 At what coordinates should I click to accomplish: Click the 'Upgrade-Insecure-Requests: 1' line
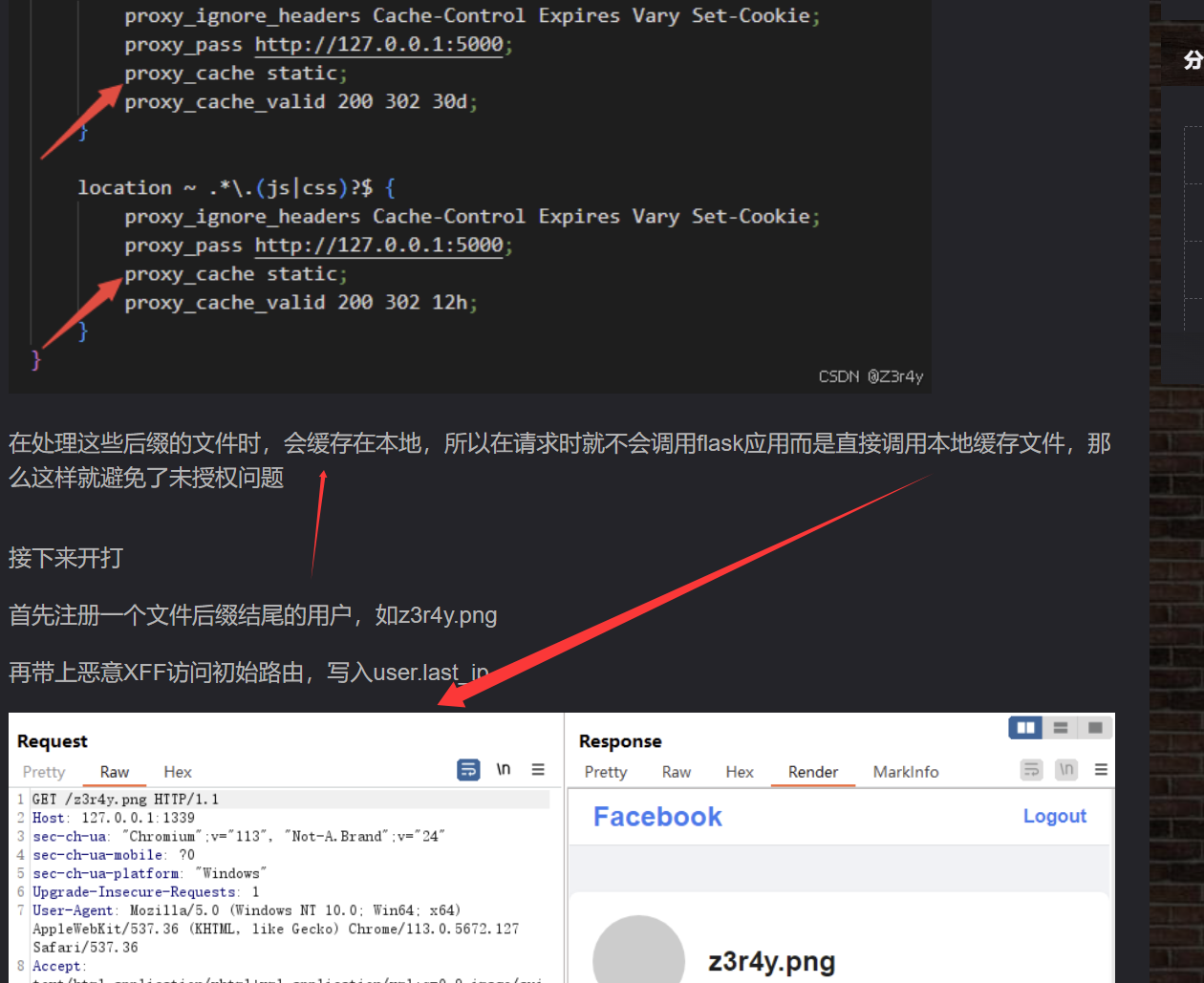pos(146,891)
